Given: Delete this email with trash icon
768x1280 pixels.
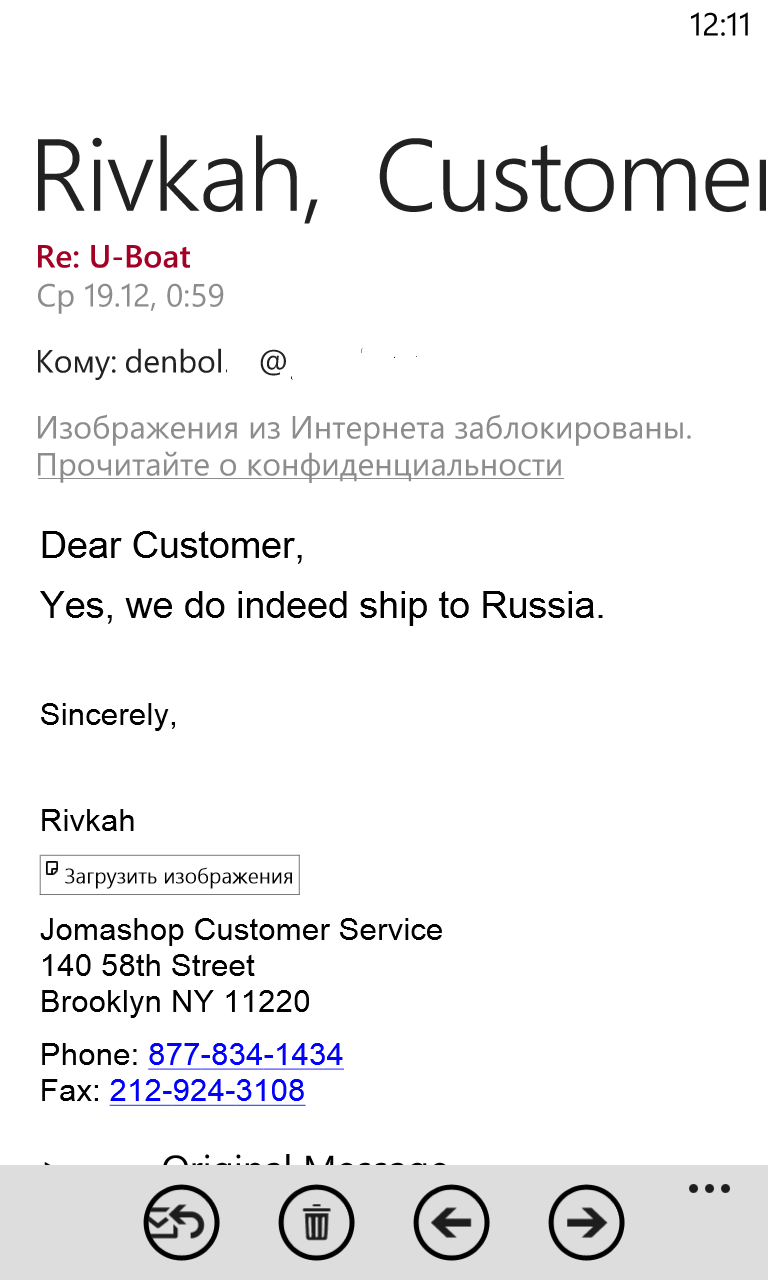Looking at the screenshot, I should click(316, 1222).
